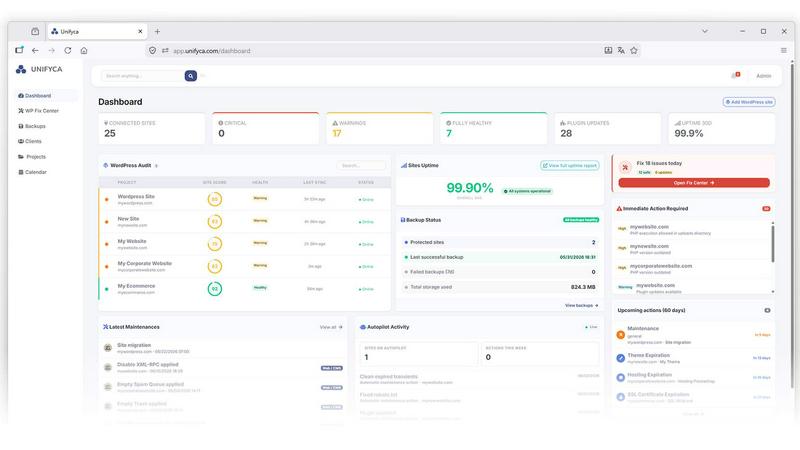Sort audit table by Last Sync column
This screenshot has width=800, height=450.
coord(315,182)
